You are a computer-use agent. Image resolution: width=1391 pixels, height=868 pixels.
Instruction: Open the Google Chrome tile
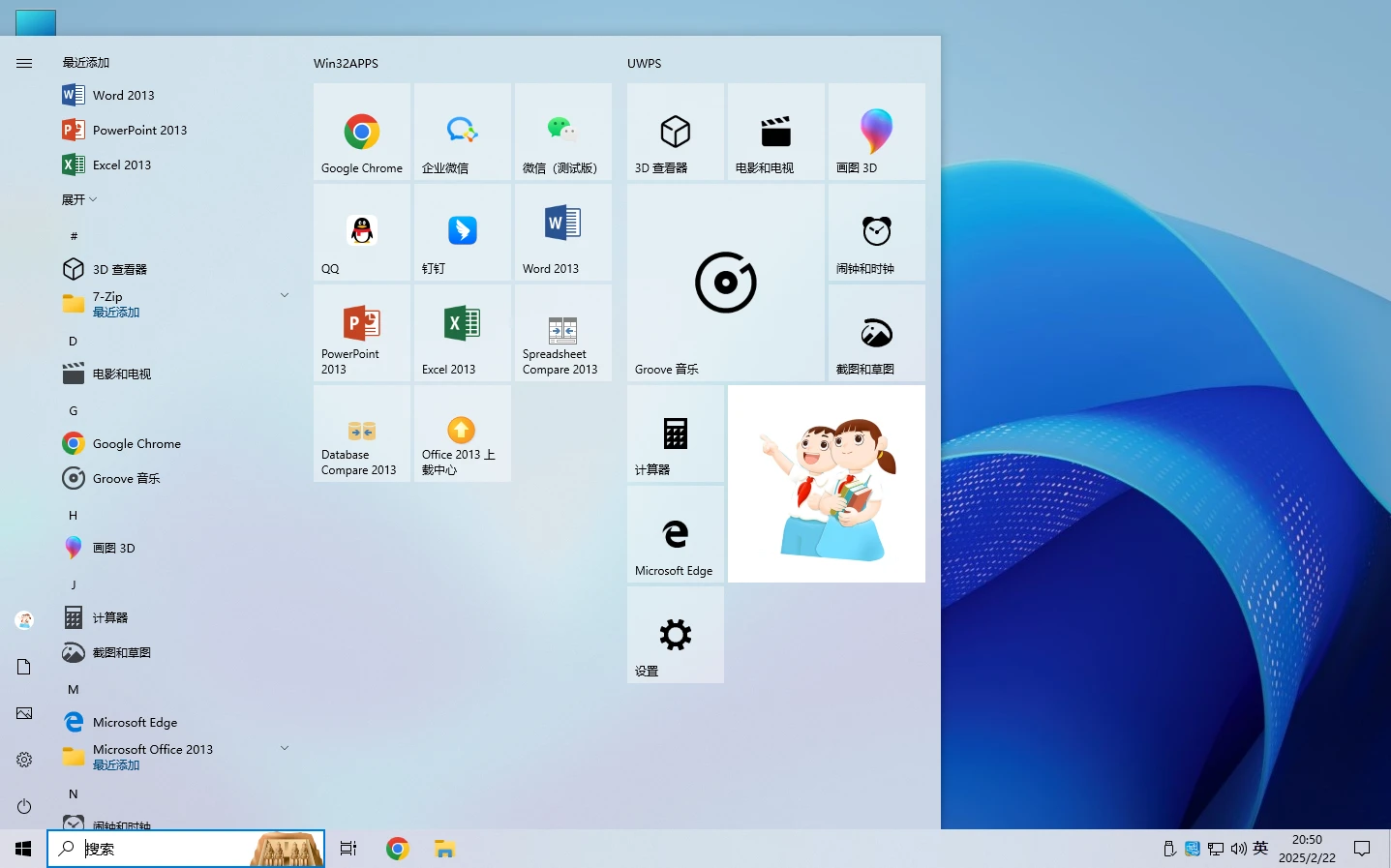[x=362, y=132]
